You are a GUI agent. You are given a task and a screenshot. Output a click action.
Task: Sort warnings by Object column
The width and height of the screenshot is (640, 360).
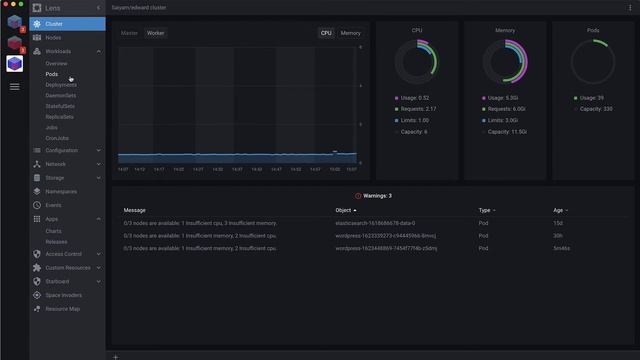coord(346,210)
